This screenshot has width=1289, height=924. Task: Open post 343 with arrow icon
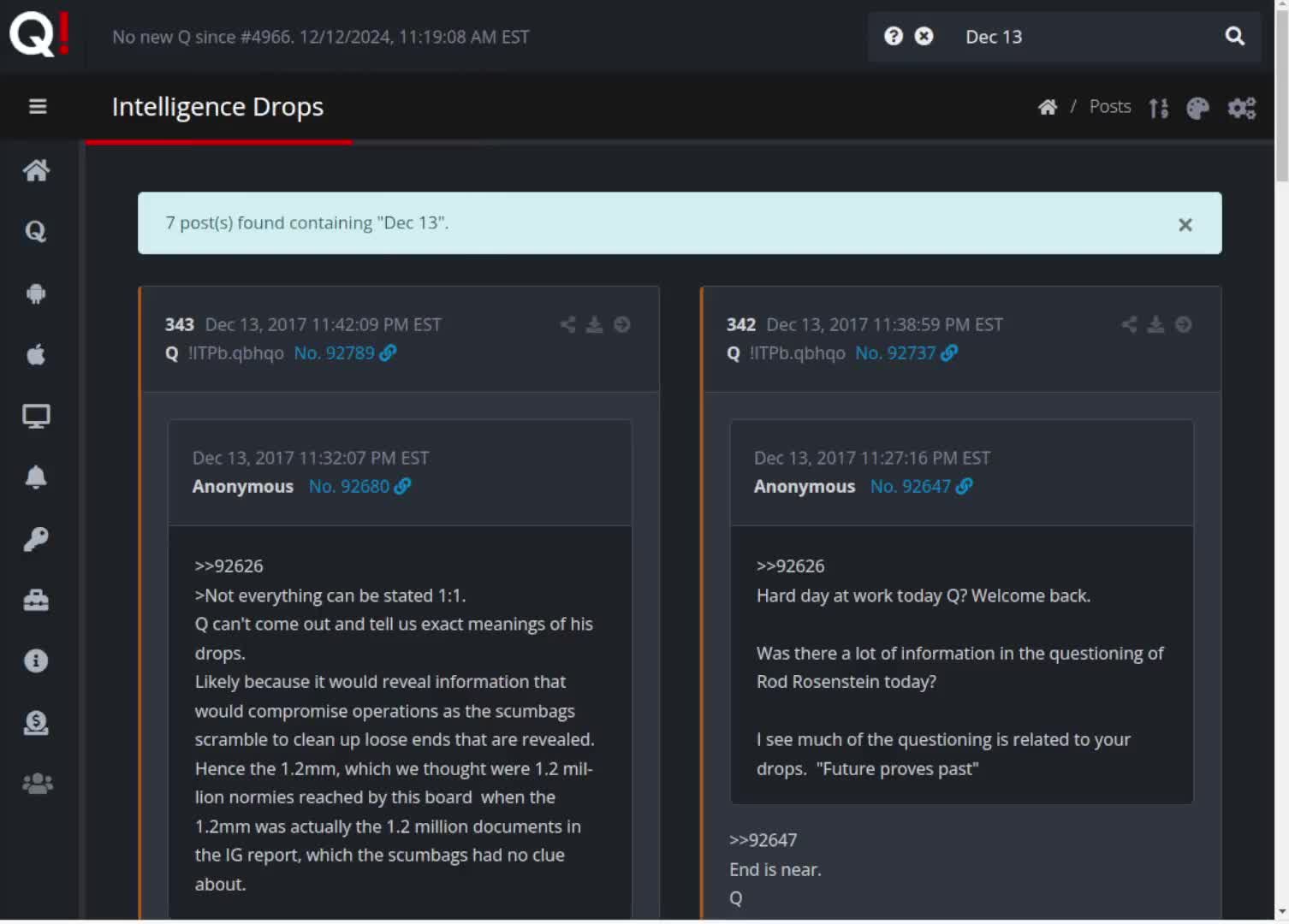622,324
